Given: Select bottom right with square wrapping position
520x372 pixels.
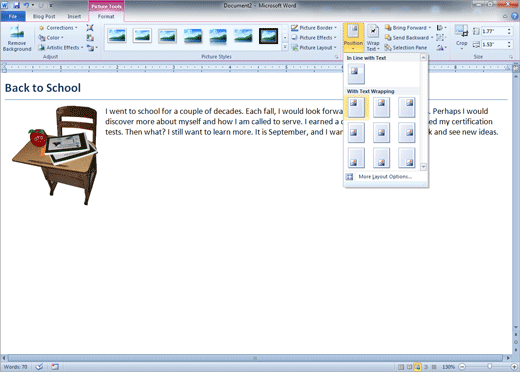Looking at the screenshot, I should tap(407, 158).
